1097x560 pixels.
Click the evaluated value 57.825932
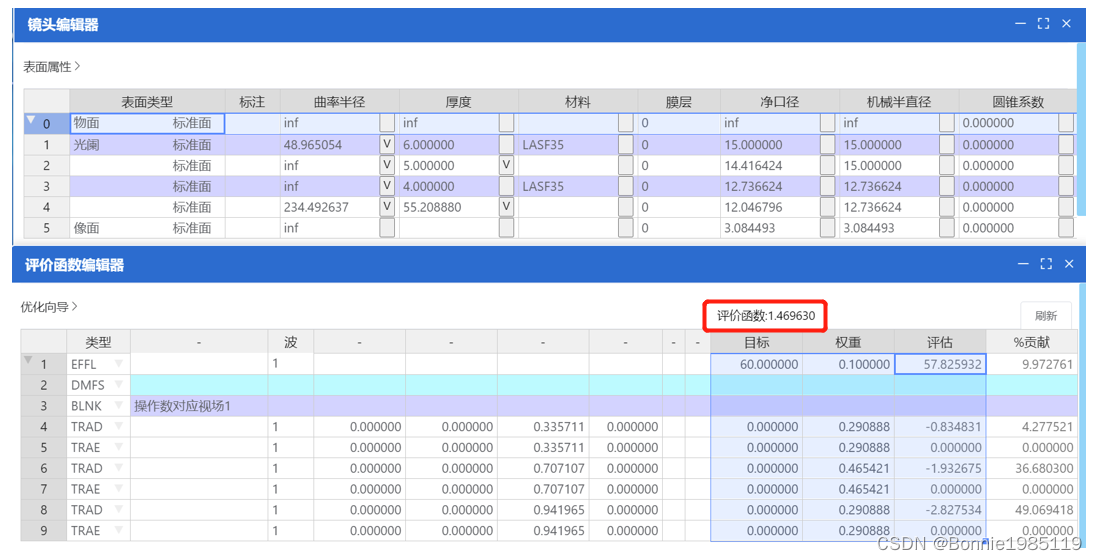pos(940,364)
